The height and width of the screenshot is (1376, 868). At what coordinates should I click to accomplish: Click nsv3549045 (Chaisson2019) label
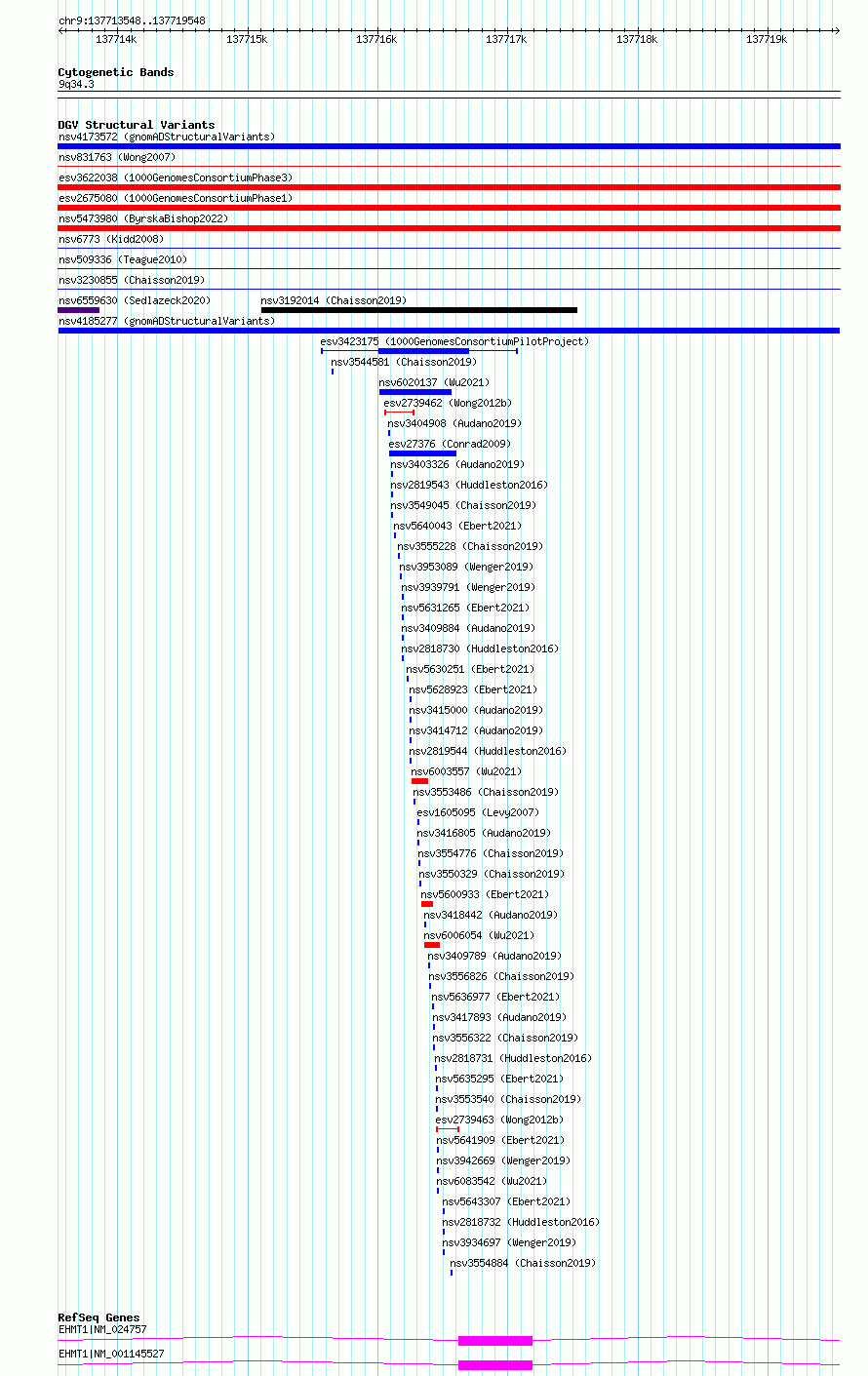tap(464, 505)
